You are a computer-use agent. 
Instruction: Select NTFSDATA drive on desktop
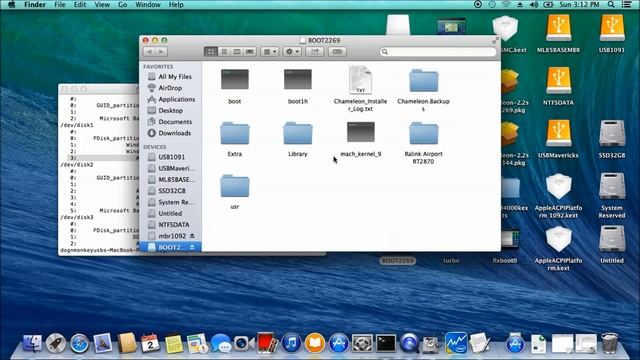[x=558, y=80]
